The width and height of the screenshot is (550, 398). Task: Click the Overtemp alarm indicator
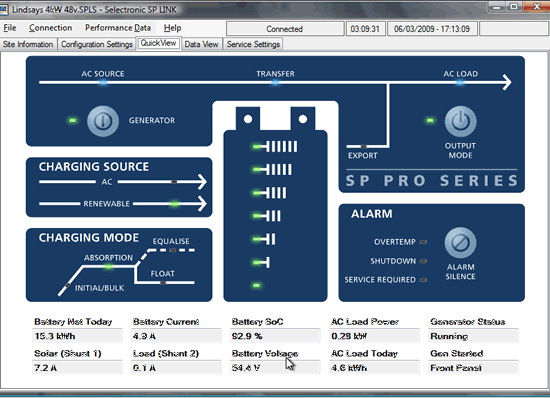pos(423,242)
